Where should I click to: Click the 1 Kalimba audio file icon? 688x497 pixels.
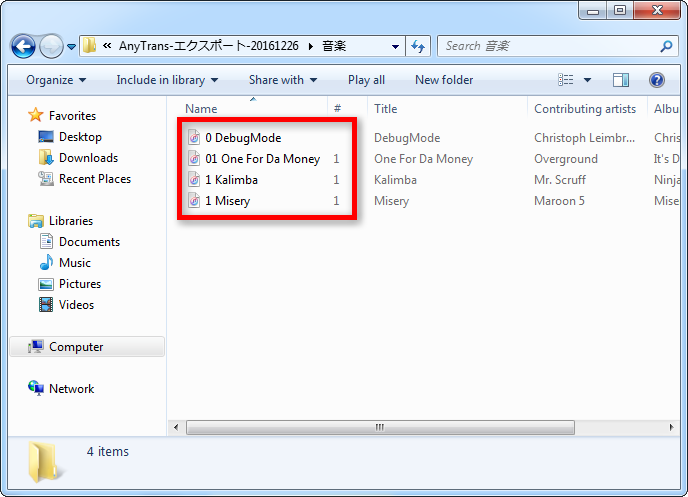click(x=194, y=179)
